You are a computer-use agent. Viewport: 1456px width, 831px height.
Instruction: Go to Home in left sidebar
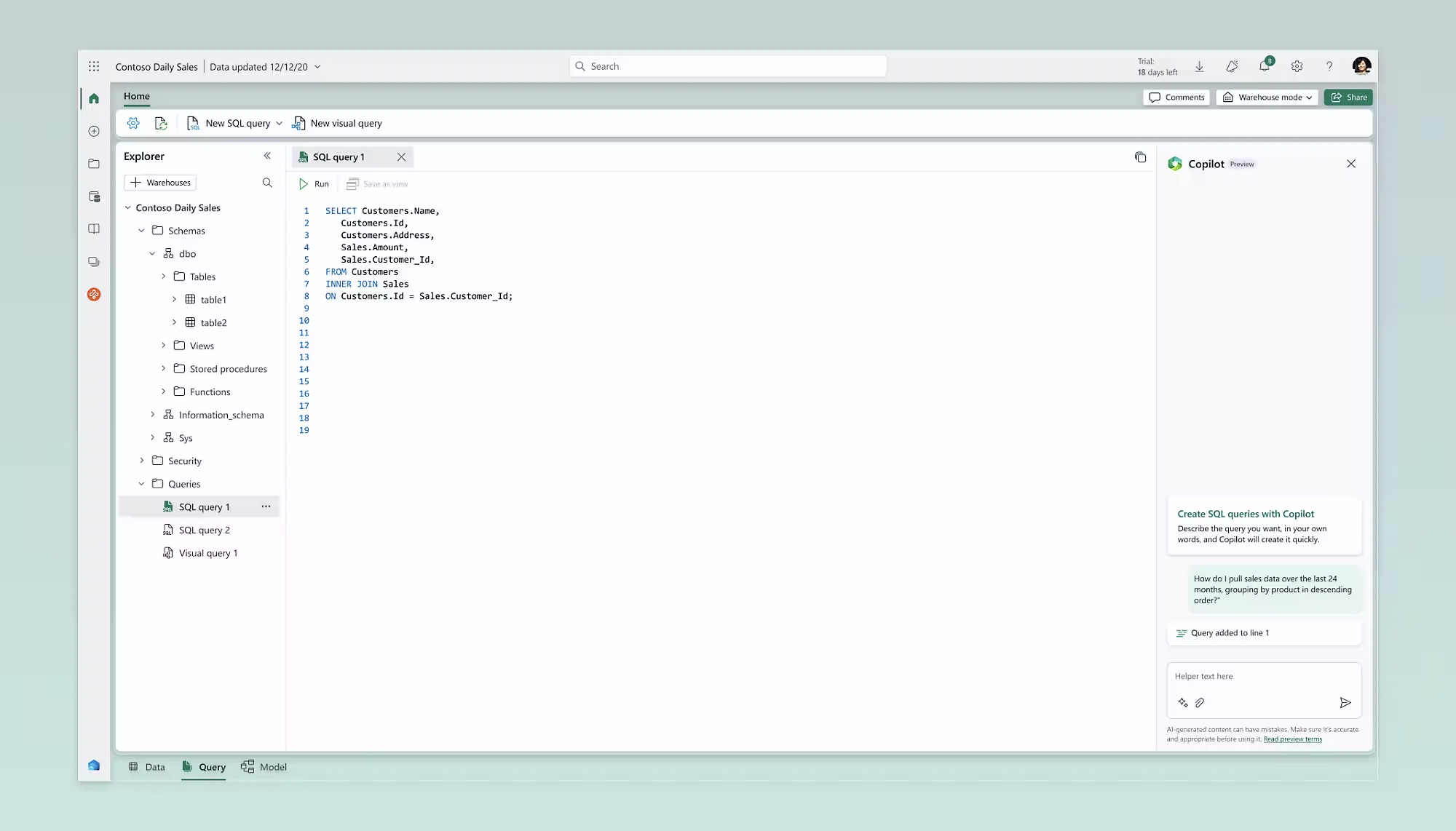point(94,98)
